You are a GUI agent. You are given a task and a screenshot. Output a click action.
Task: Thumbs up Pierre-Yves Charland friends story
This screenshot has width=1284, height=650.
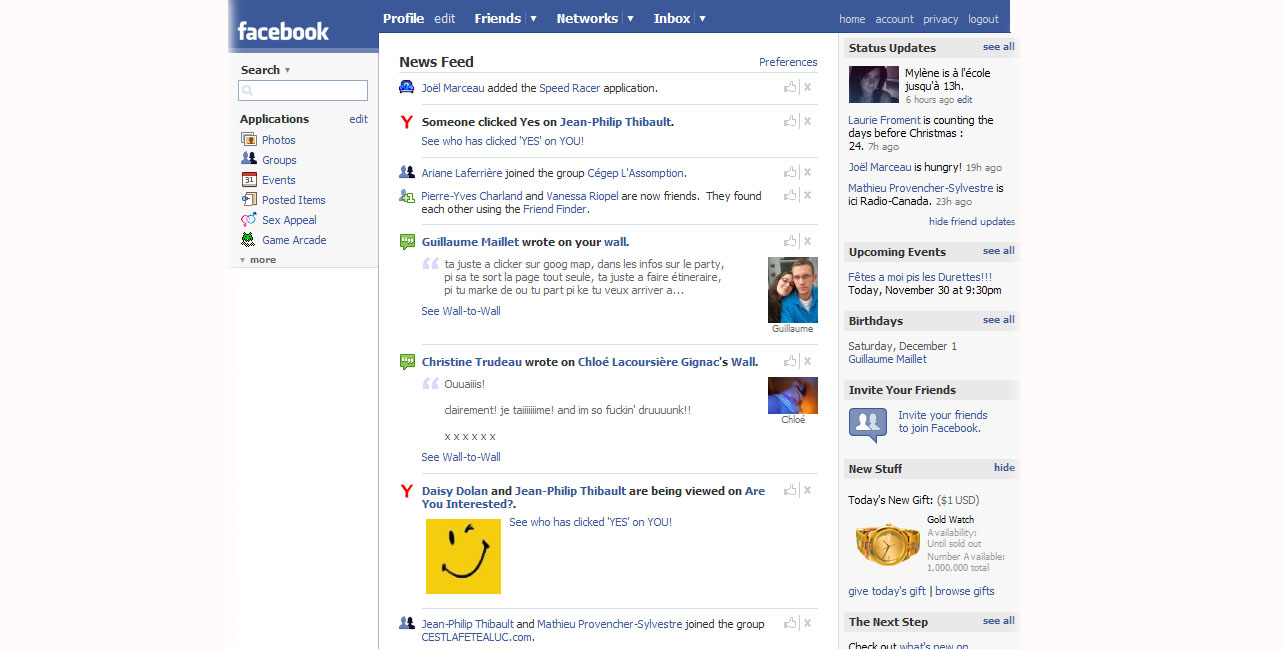click(x=790, y=195)
